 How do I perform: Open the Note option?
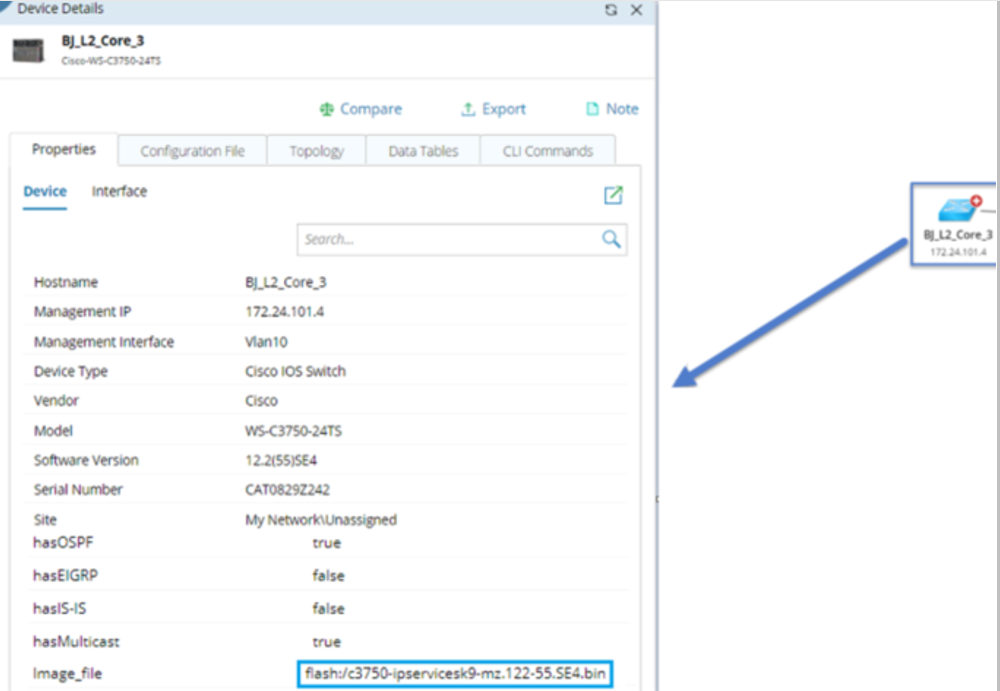[611, 109]
